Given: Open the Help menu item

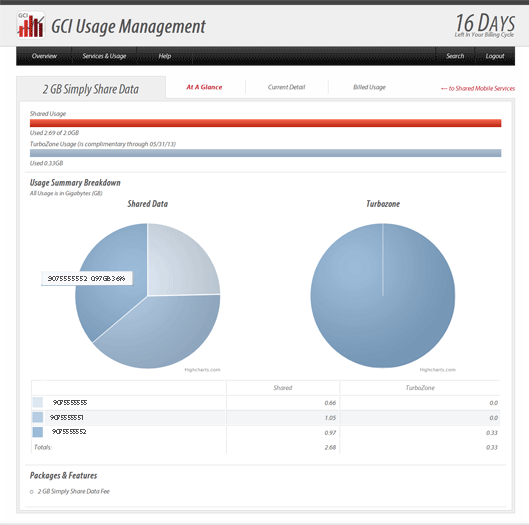Looking at the screenshot, I should [165, 56].
